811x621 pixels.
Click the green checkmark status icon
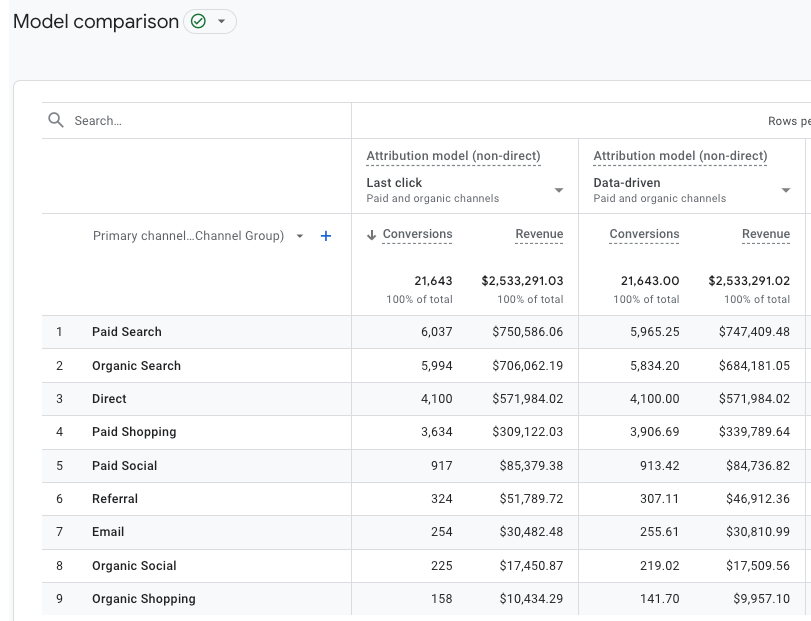pos(198,21)
